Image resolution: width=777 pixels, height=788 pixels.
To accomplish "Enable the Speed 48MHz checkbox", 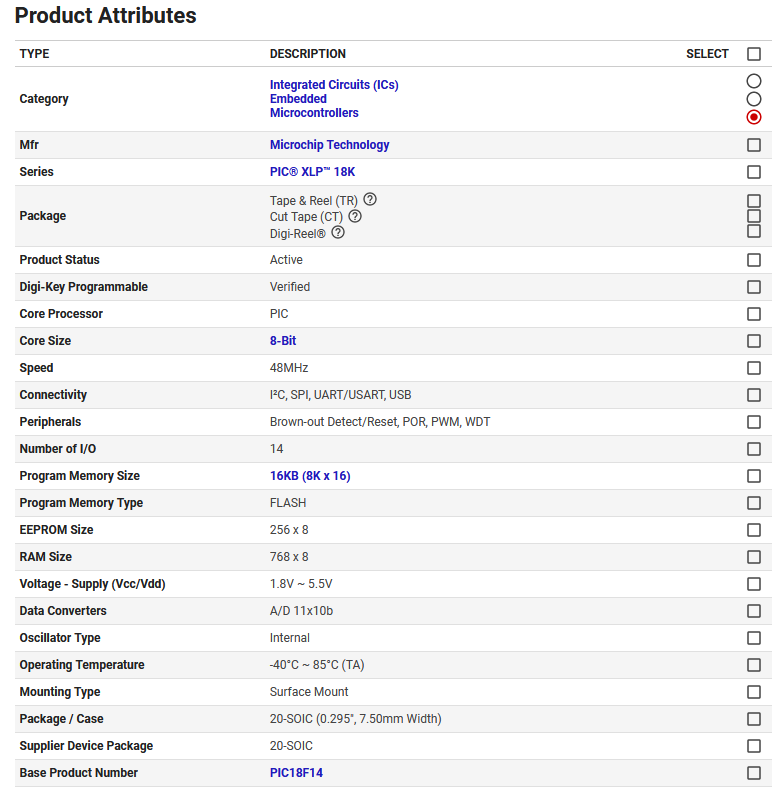I will 754,368.
